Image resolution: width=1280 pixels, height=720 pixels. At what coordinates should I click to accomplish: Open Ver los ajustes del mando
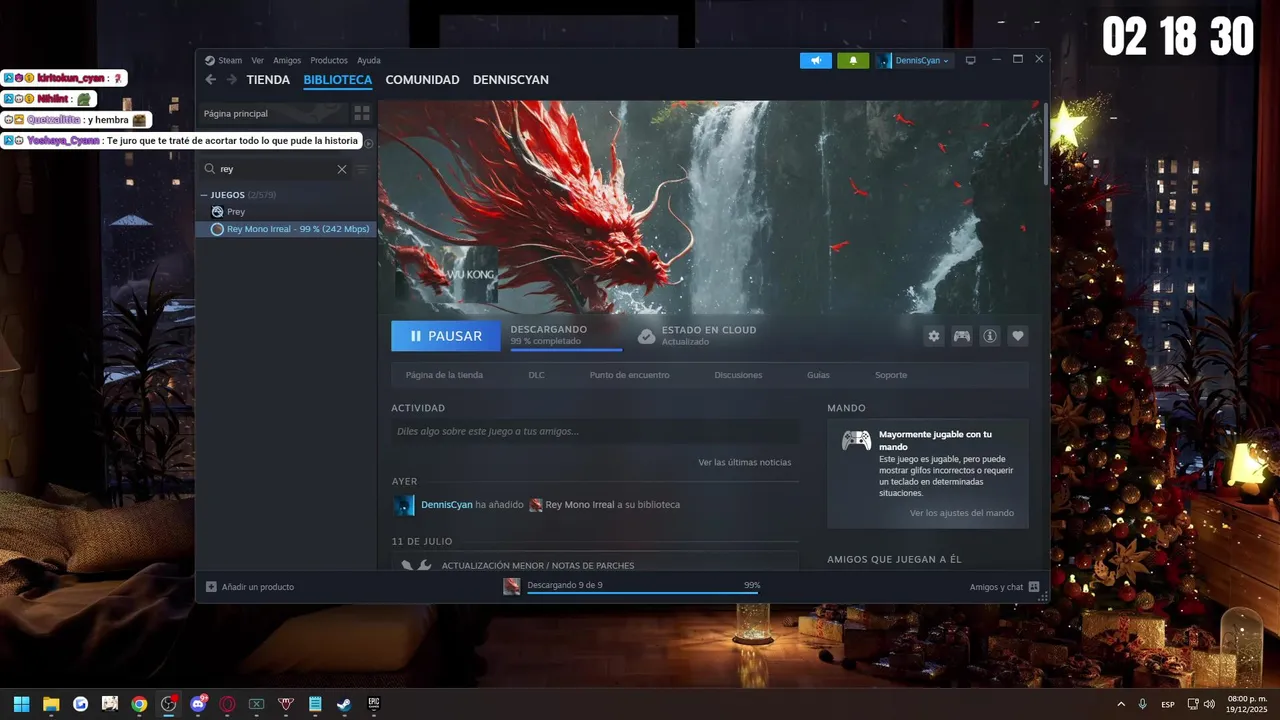[962, 513]
